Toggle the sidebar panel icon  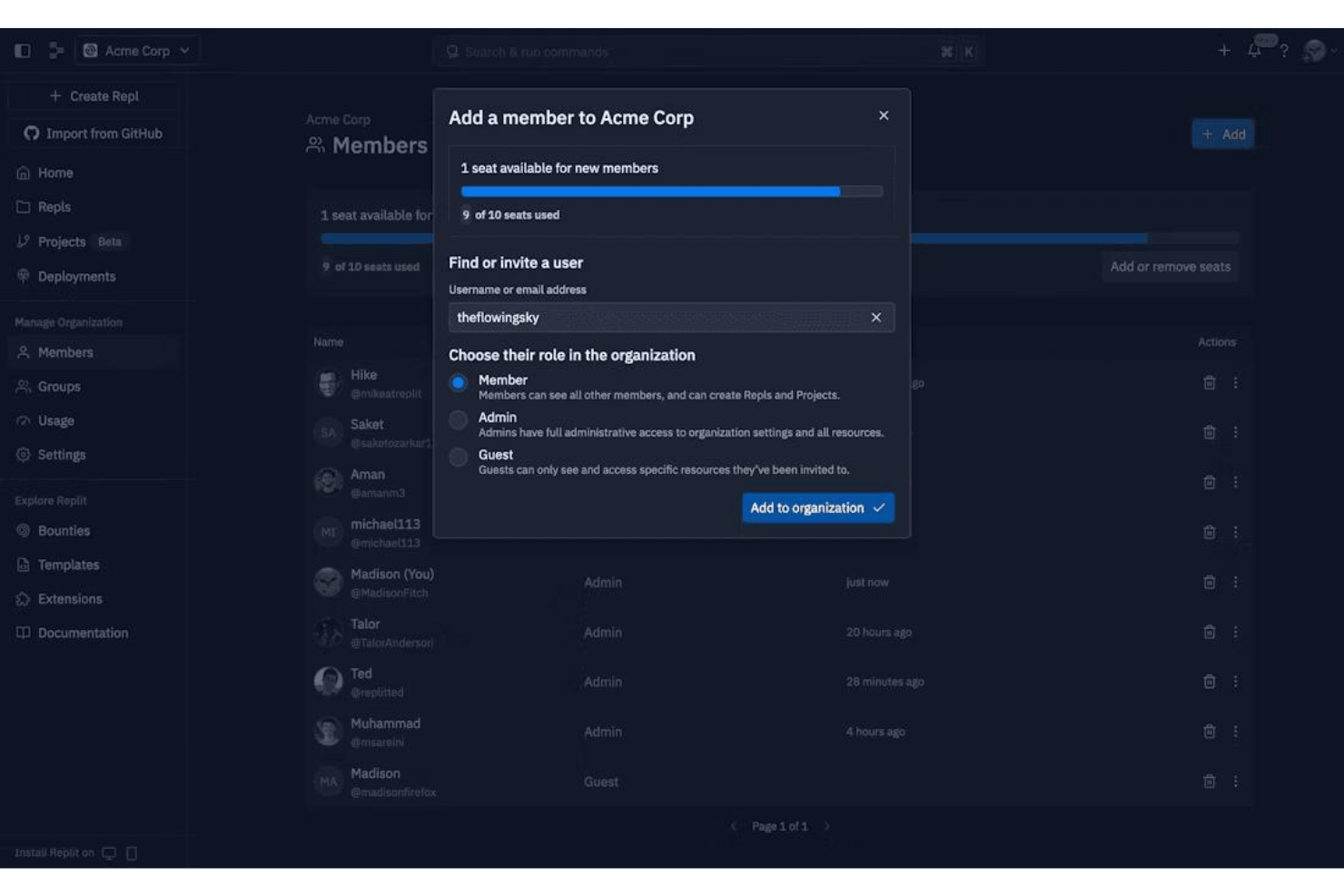23,51
